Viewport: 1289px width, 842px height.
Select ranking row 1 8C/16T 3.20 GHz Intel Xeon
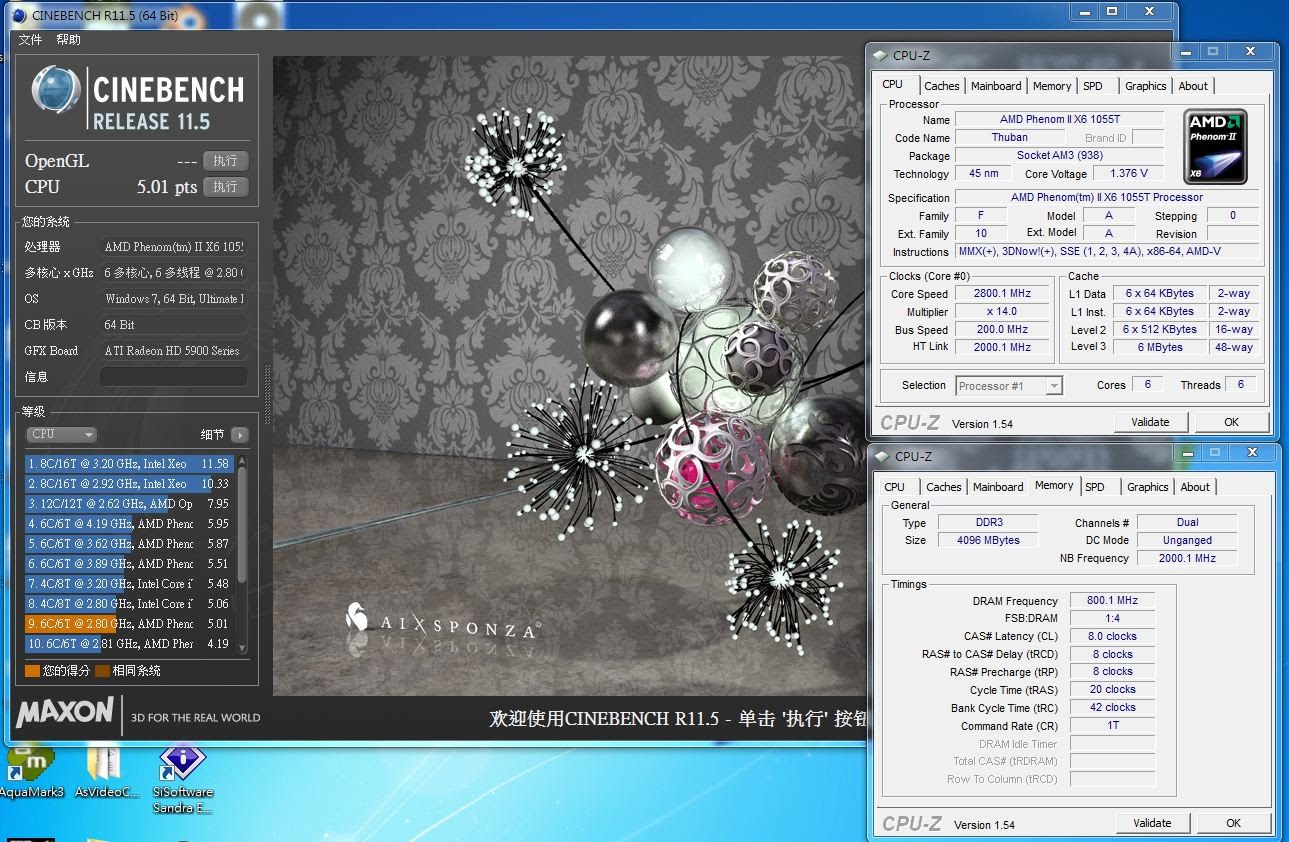coord(129,464)
